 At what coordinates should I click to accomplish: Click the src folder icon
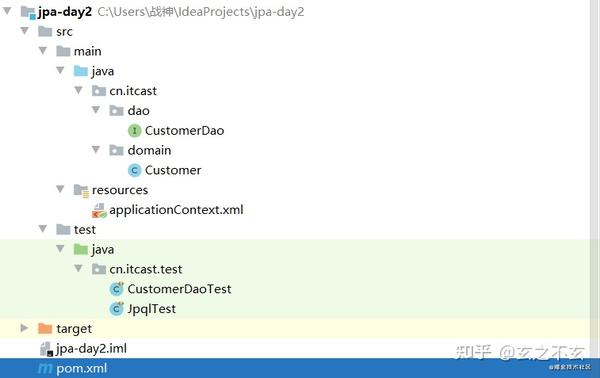(x=45, y=31)
